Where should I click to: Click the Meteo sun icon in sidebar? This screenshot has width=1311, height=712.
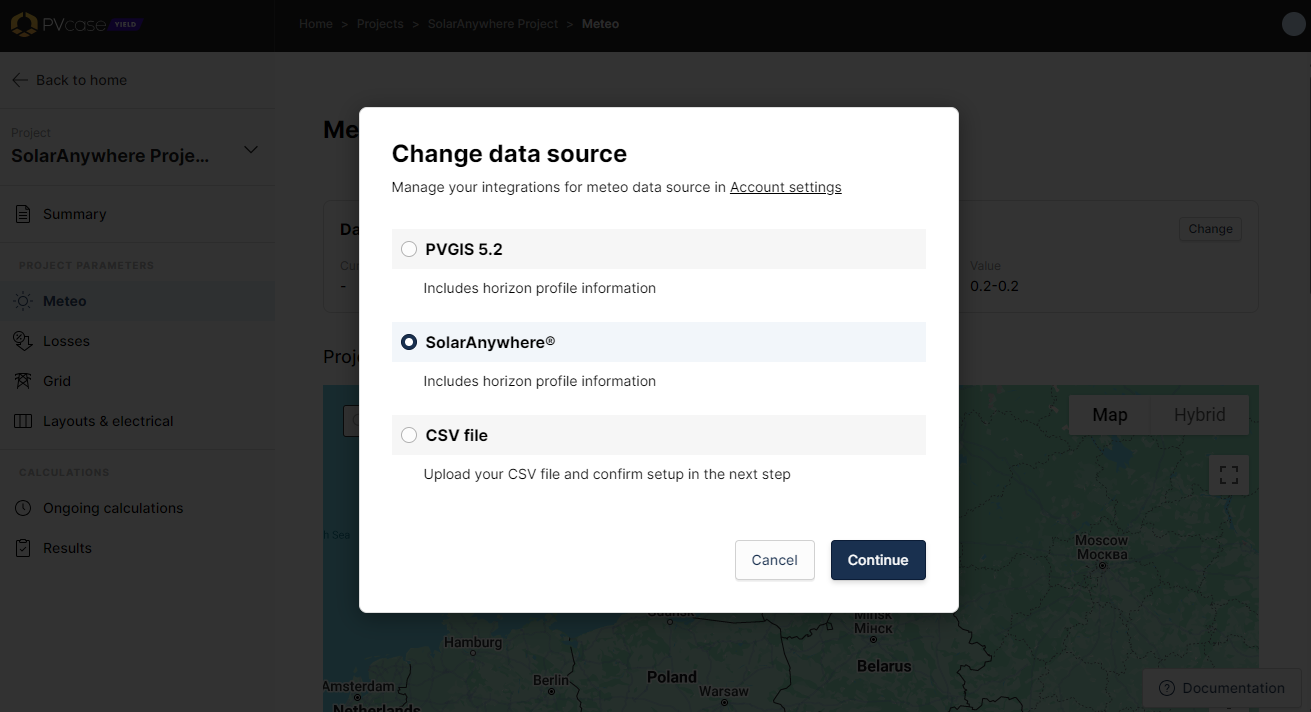click(23, 301)
